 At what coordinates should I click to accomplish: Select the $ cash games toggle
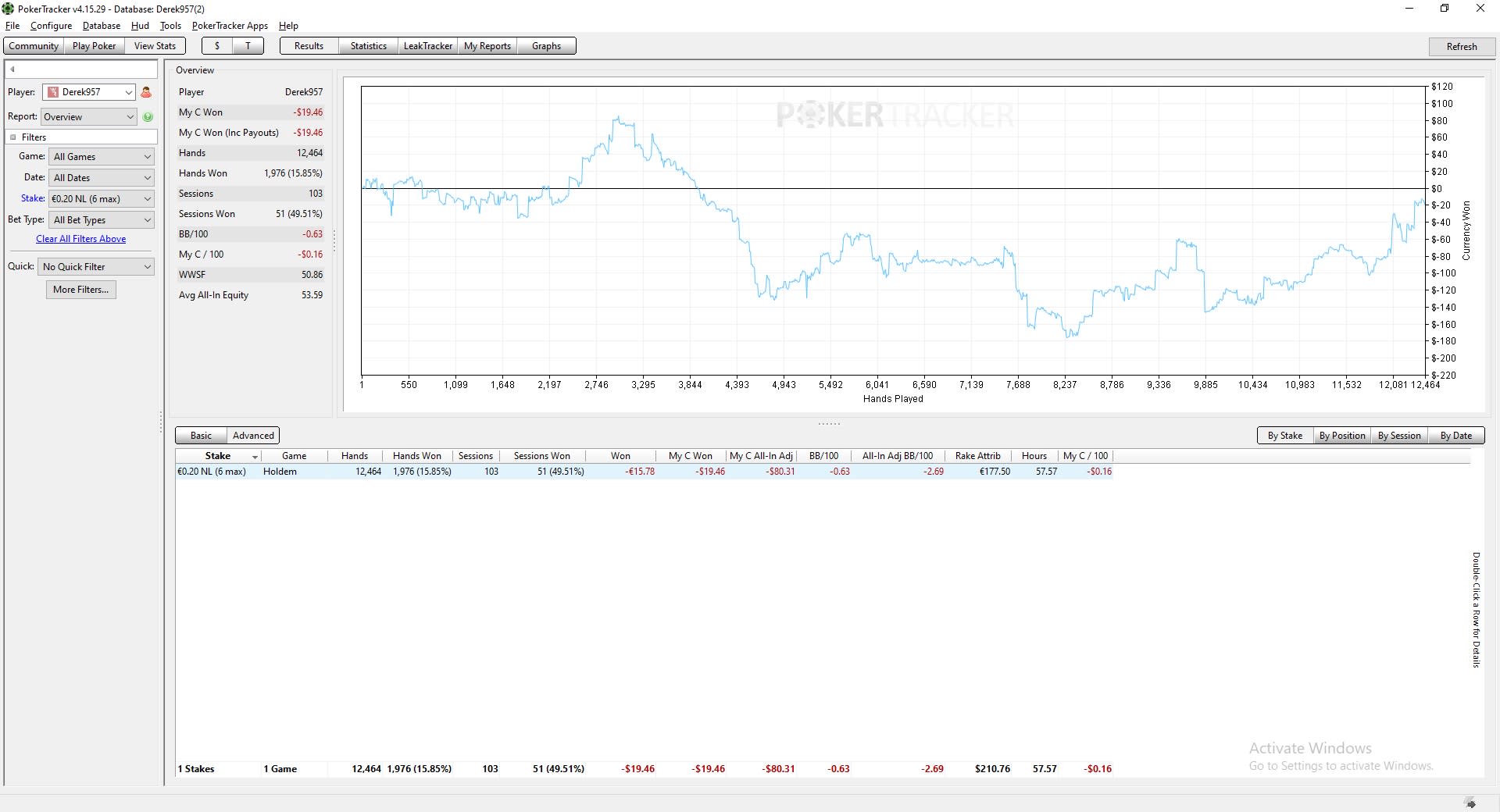point(217,46)
